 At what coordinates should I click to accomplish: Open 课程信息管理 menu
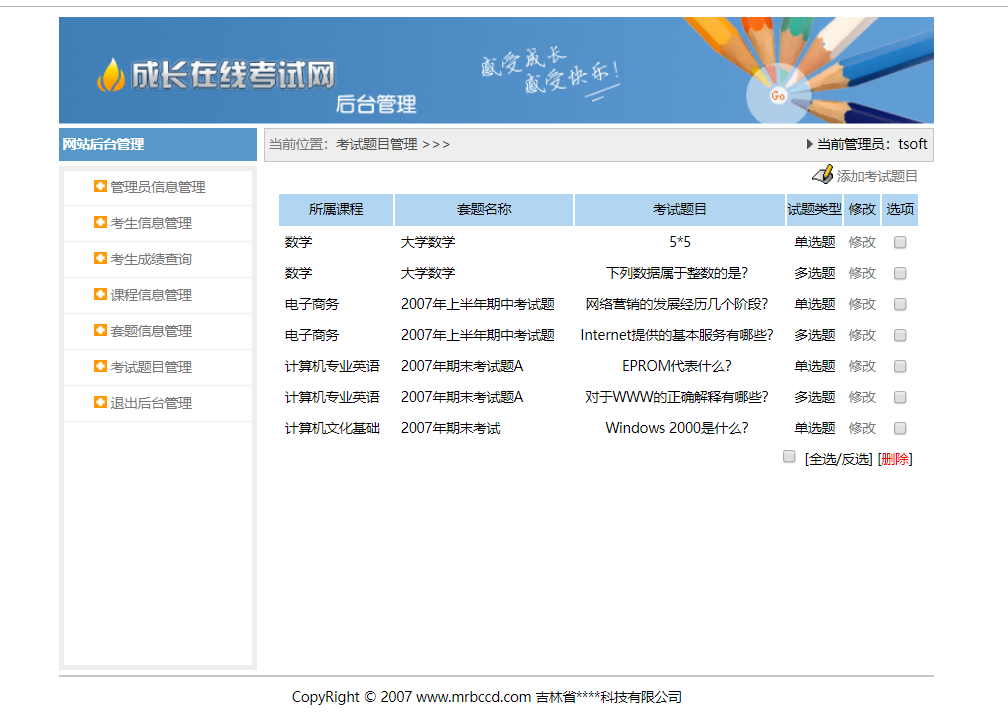pos(151,295)
